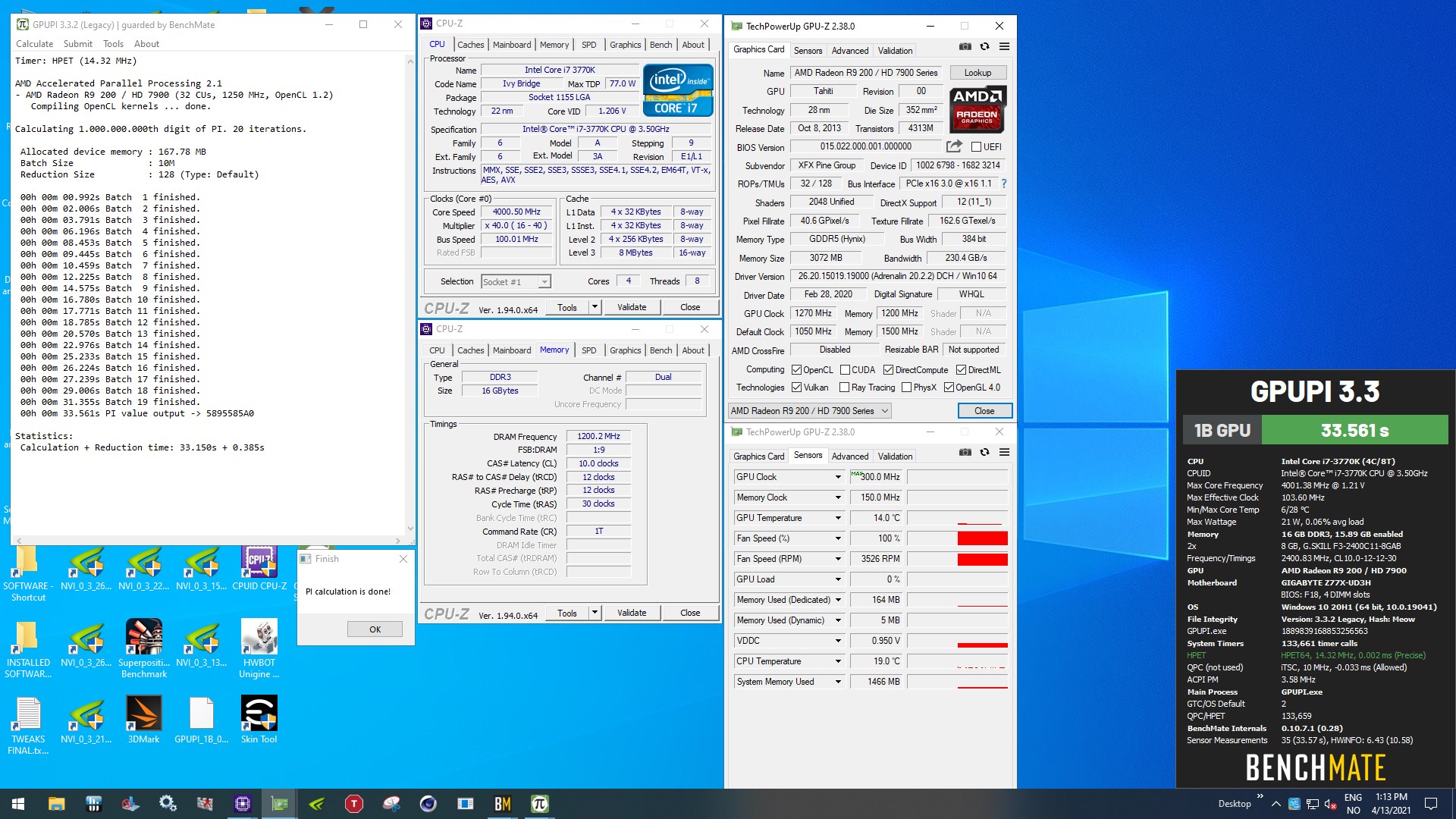The height and width of the screenshot is (819, 1456).
Task: Click the GPUPI vertical scrollbar down arrow
Action: tap(410, 529)
